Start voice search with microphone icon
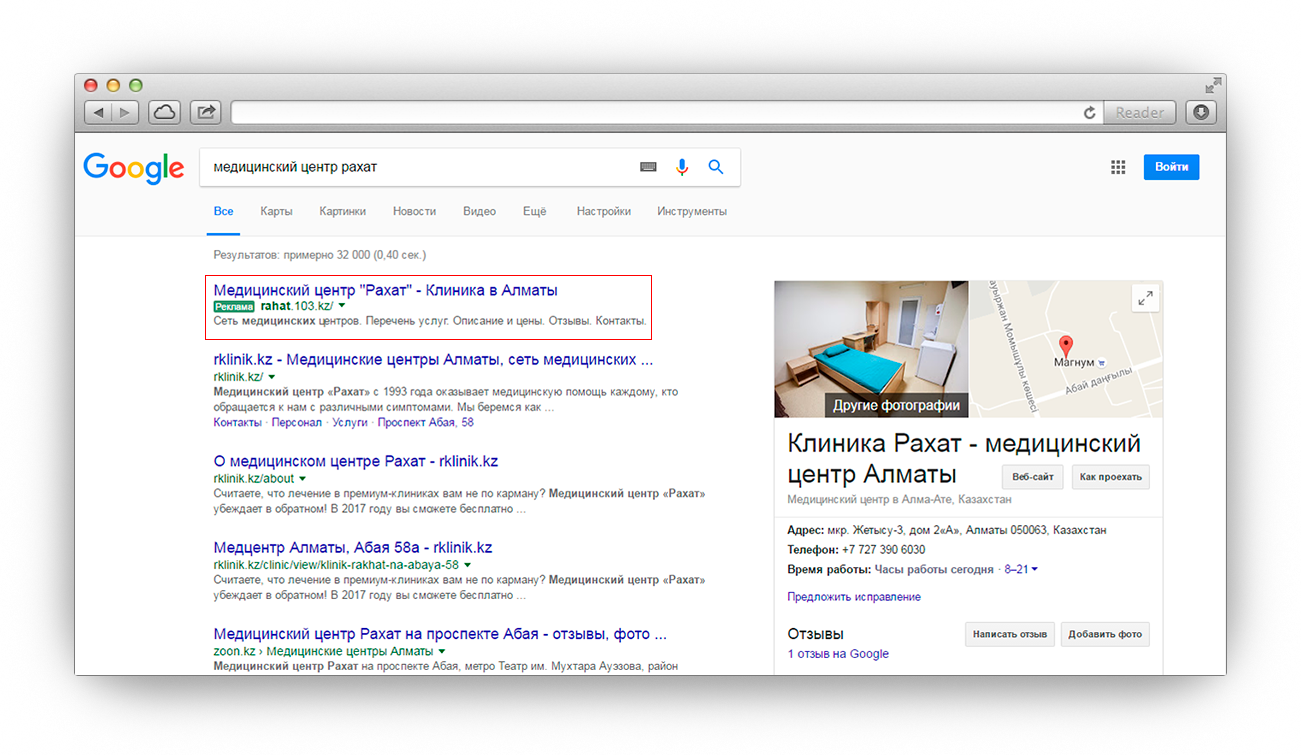 (682, 167)
